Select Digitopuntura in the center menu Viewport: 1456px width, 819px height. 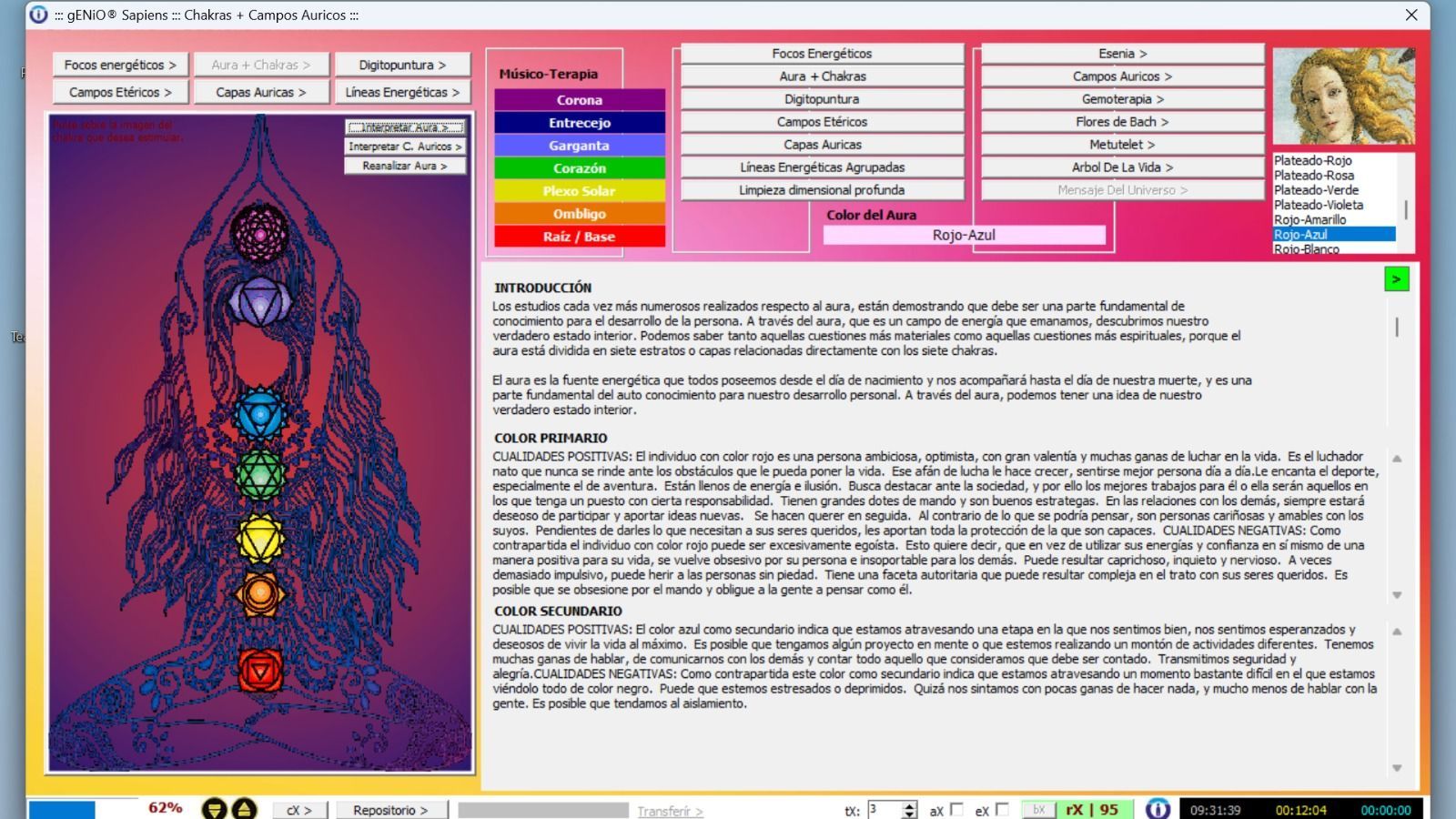click(x=822, y=99)
